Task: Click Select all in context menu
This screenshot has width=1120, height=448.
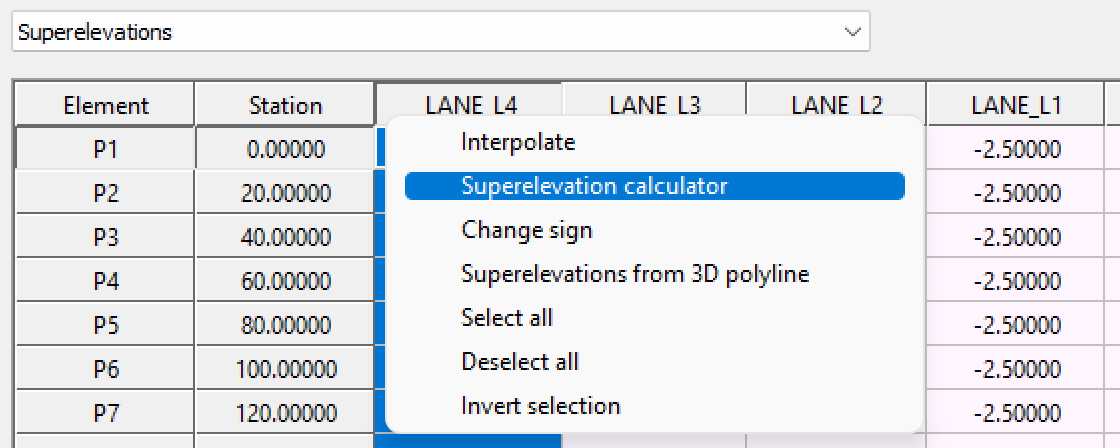Action: tap(507, 318)
